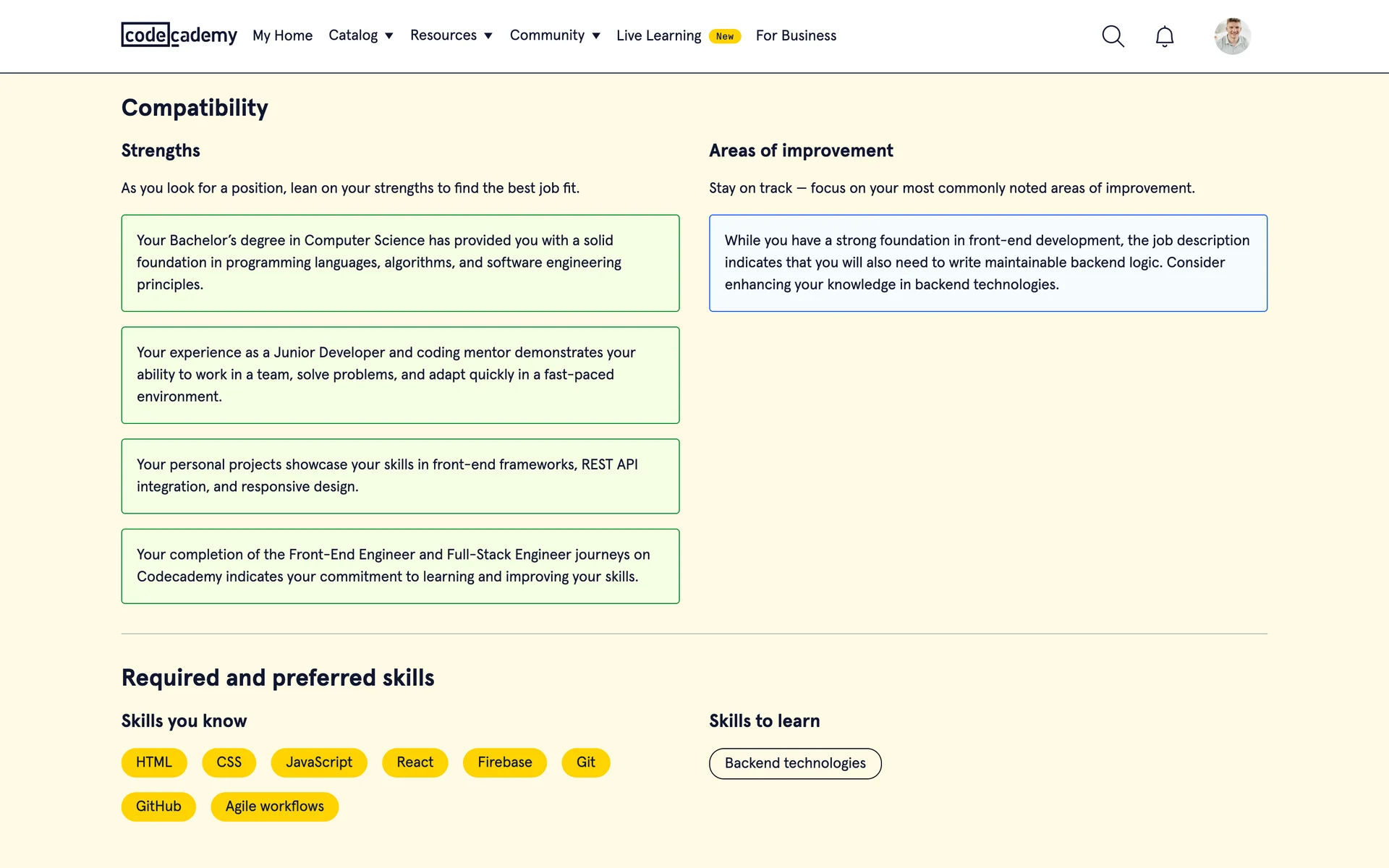Expand the Catalog dropdown menu

(360, 35)
